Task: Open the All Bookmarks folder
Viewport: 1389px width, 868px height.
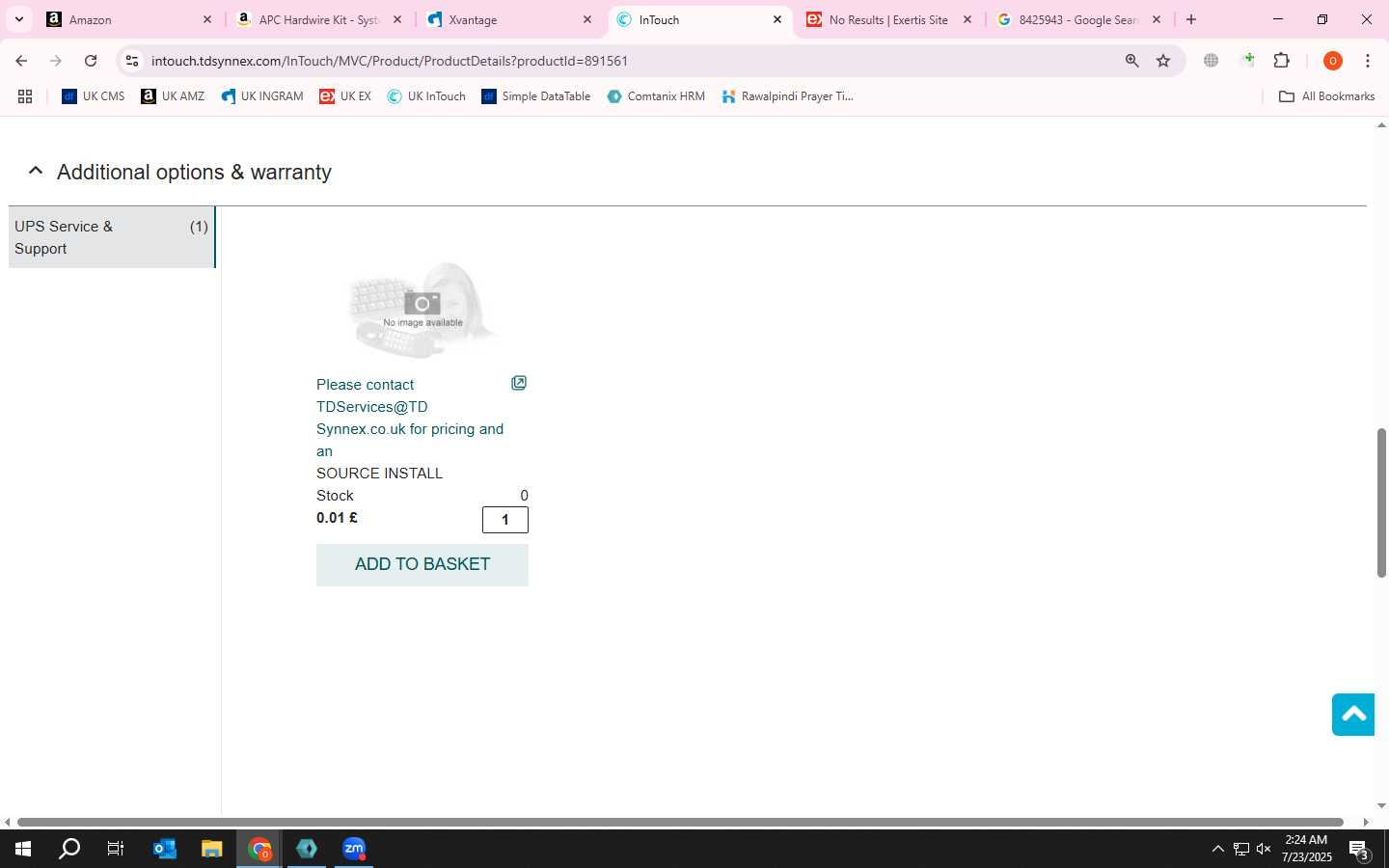Action: pyautogui.click(x=1326, y=96)
